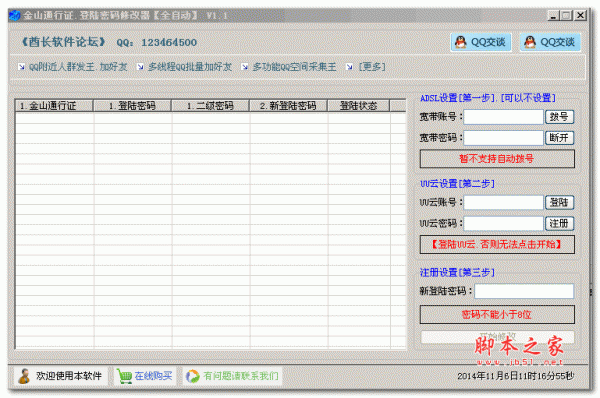Image resolution: width=600 pixels, height=398 pixels.
Task: Click the arrow icon before [更多]
Action: click(349, 67)
